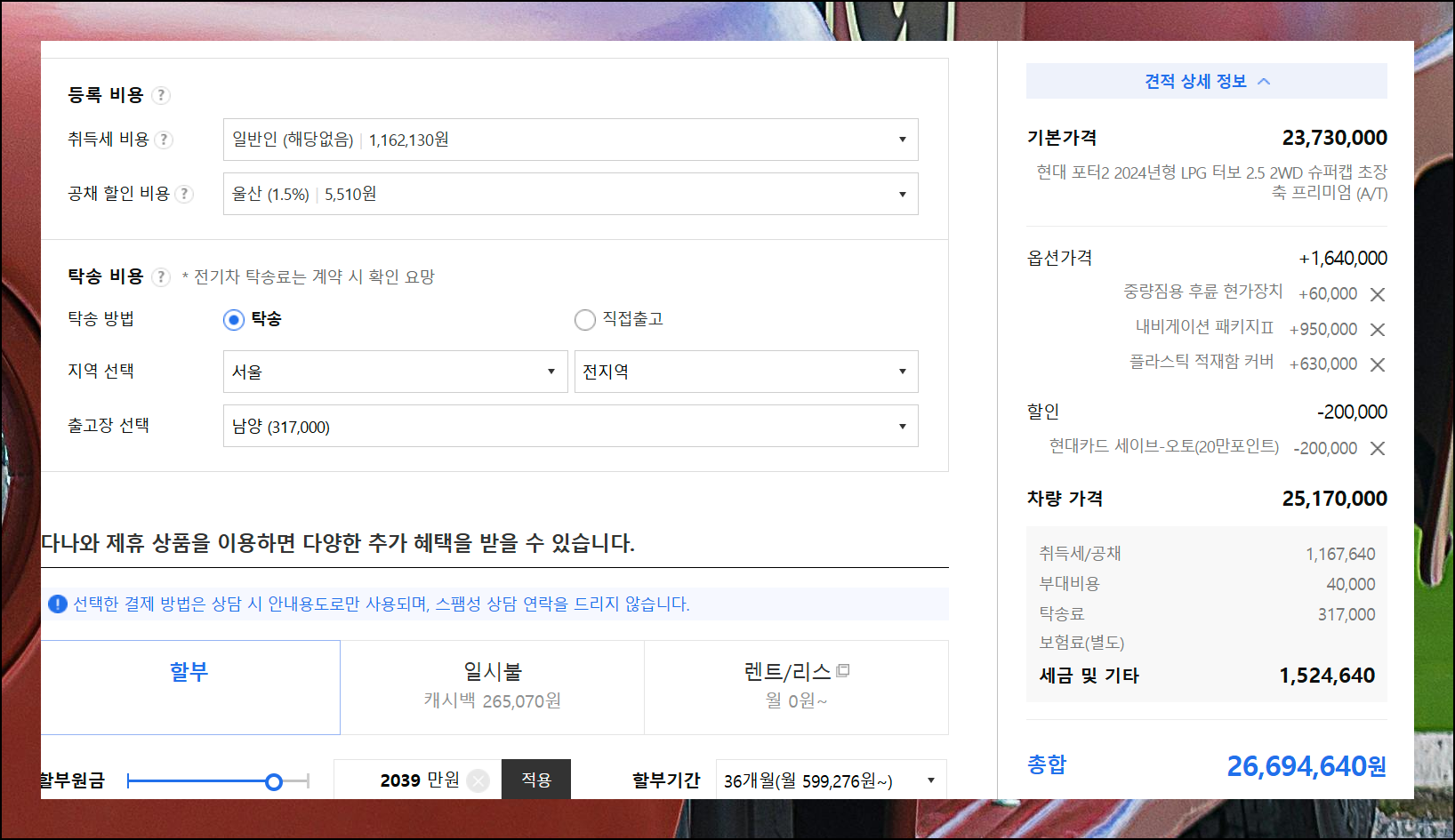1455x840 pixels.
Task: Adjust the 할부원금 slider handle
Action: [274, 781]
